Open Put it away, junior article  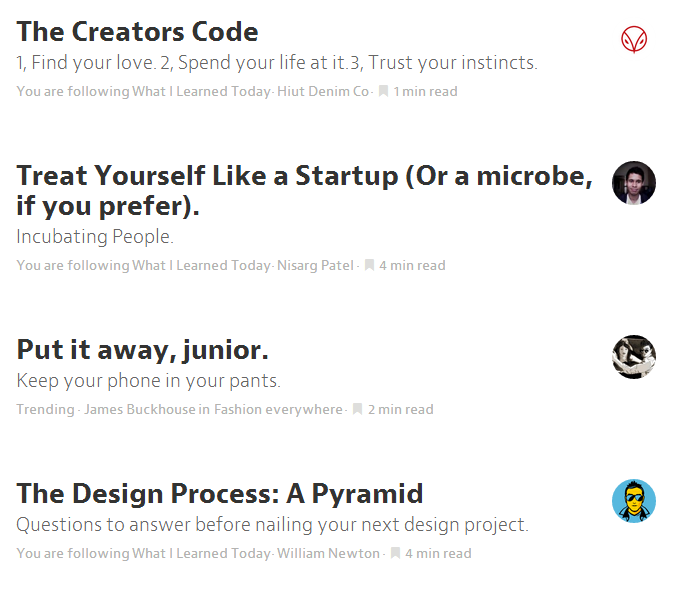(x=142, y=351)
